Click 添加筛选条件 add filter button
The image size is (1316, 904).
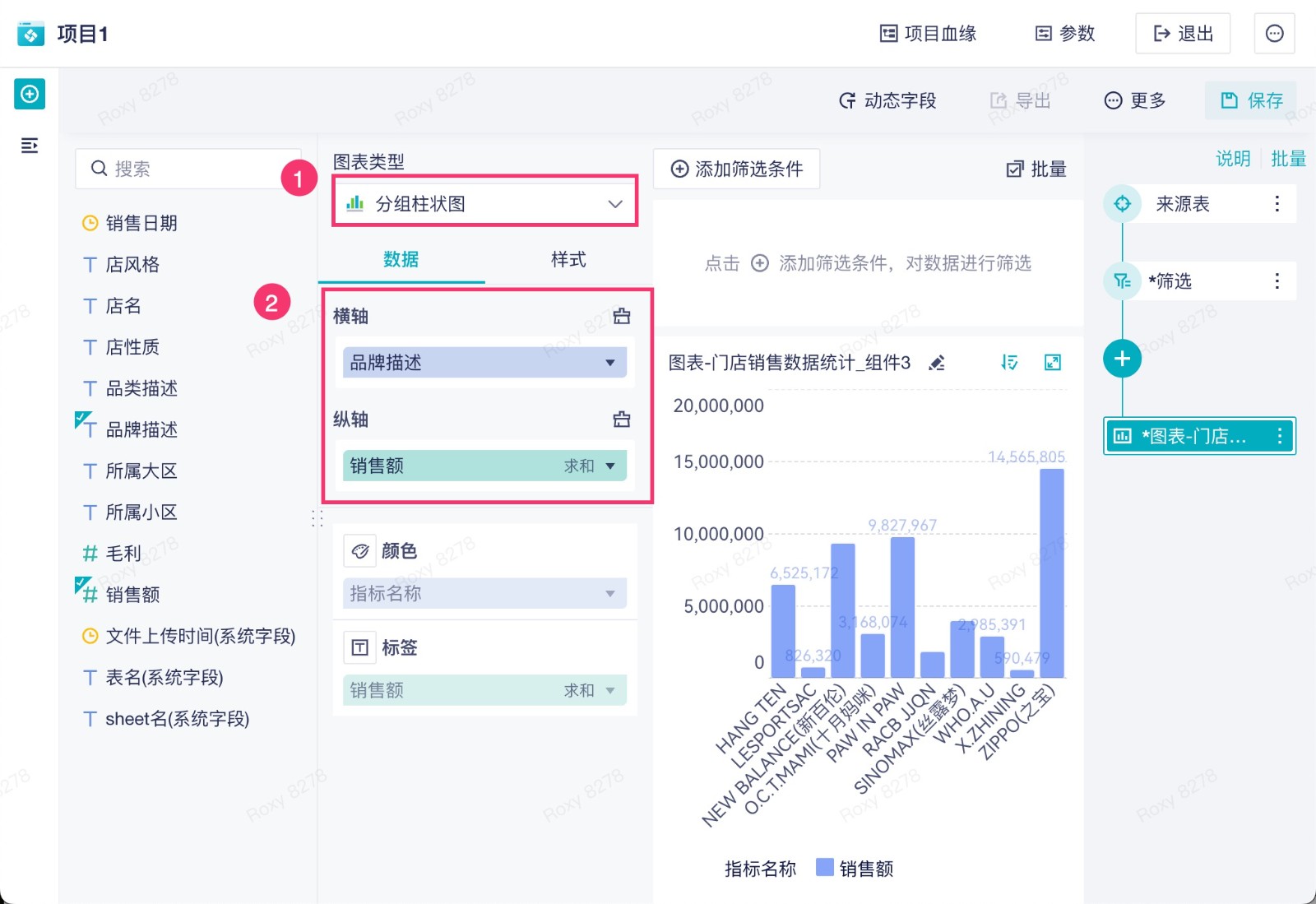[737, 169]
